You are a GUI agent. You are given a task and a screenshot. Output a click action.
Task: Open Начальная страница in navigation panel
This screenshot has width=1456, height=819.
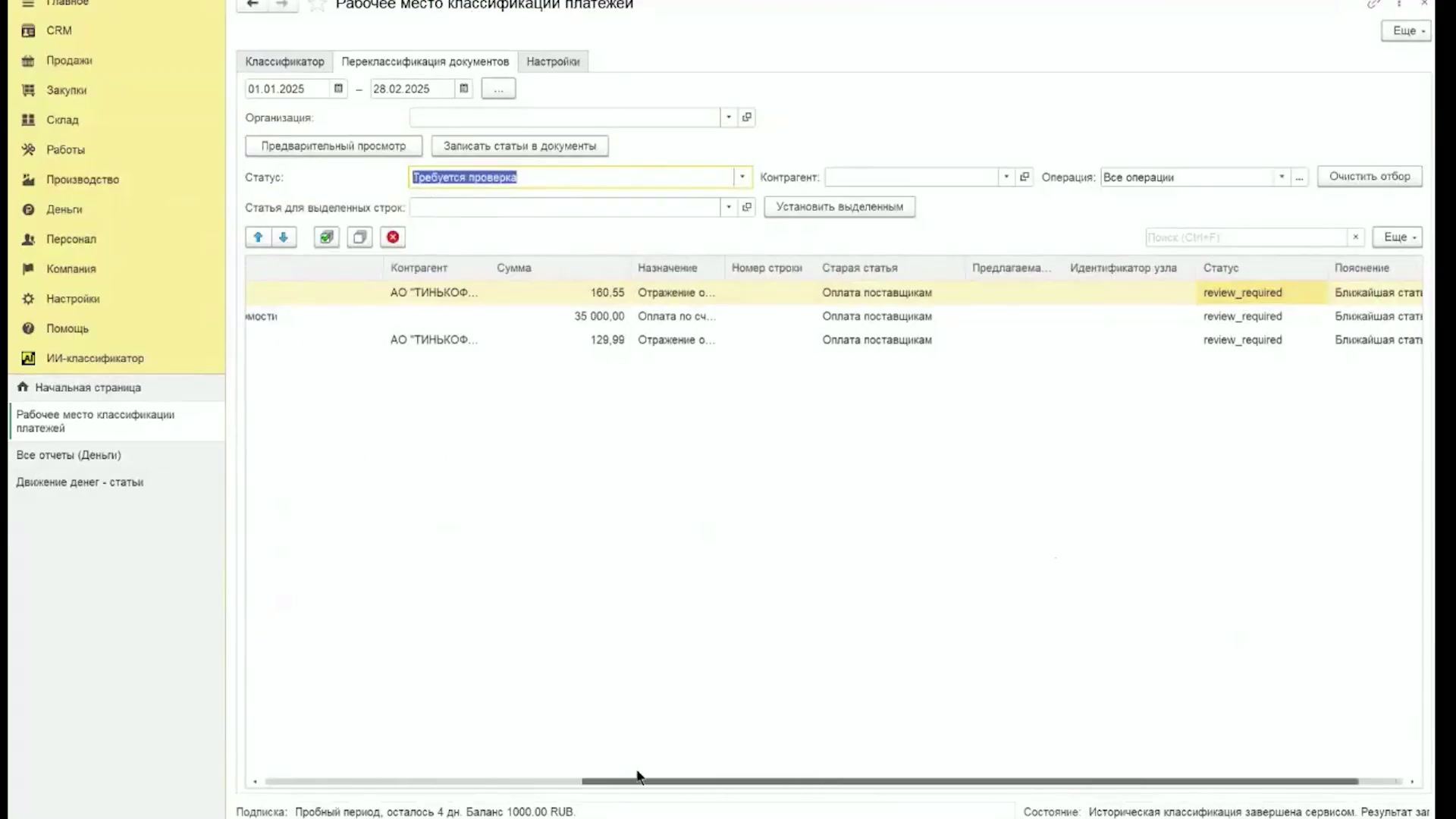[x=88, y=388]
